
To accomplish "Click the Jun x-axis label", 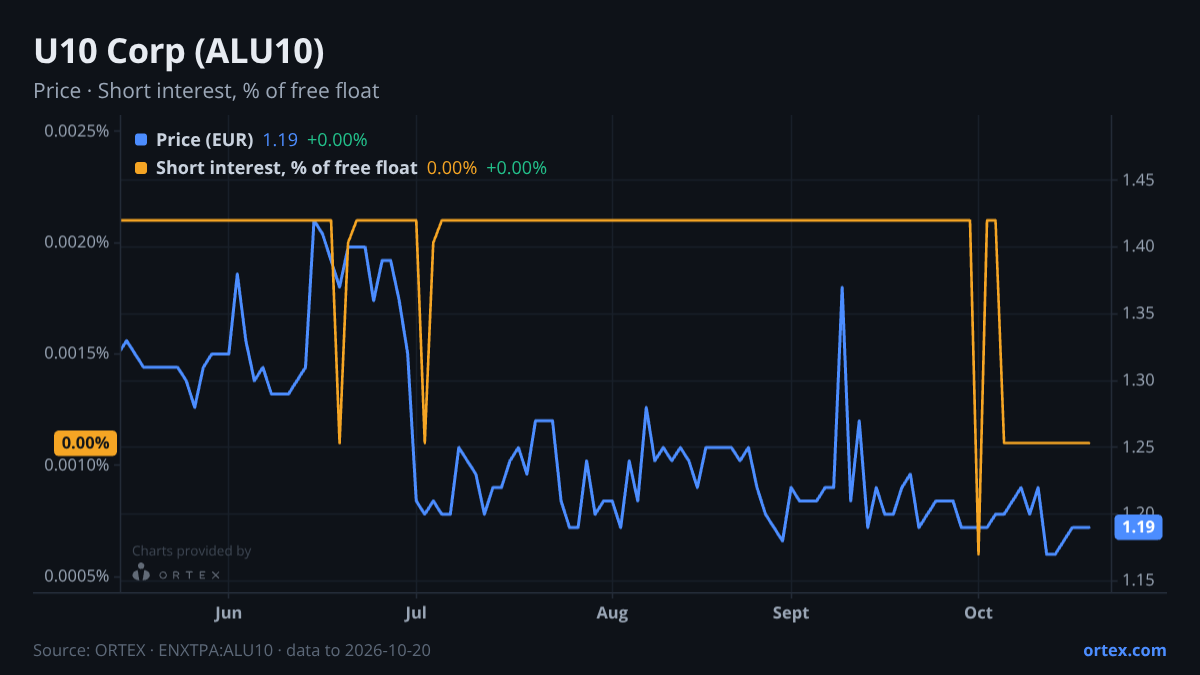I will pyautogui.click(x=229, y=613).
